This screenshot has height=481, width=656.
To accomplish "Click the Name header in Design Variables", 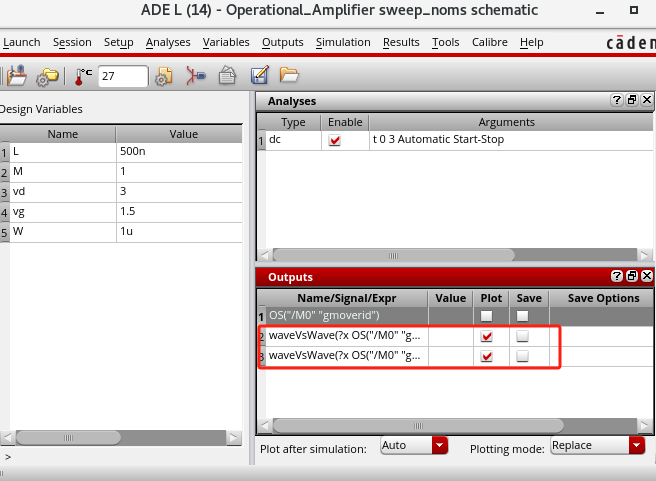I will (62, 134).
